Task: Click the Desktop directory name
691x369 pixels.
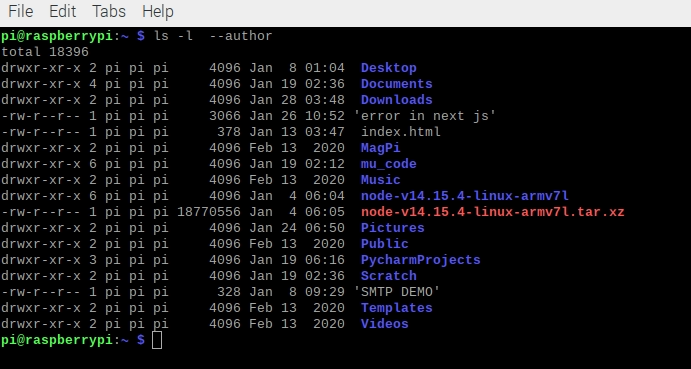Action: click(x=389, y=68)
